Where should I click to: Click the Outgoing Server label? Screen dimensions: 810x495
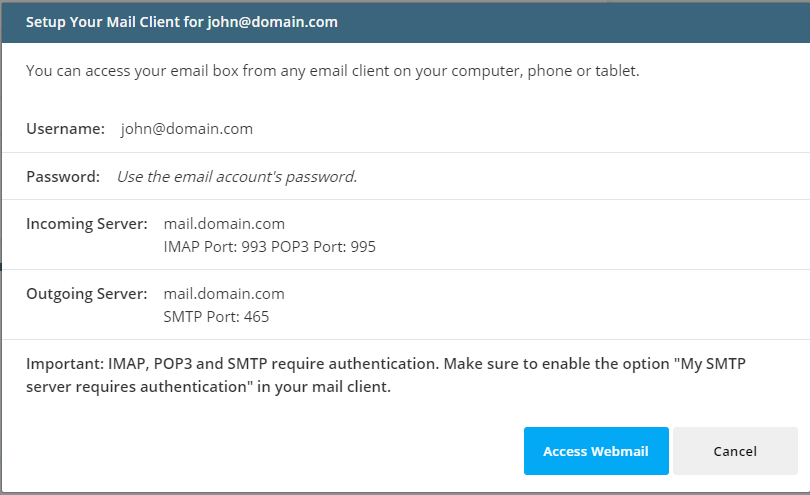87,294
